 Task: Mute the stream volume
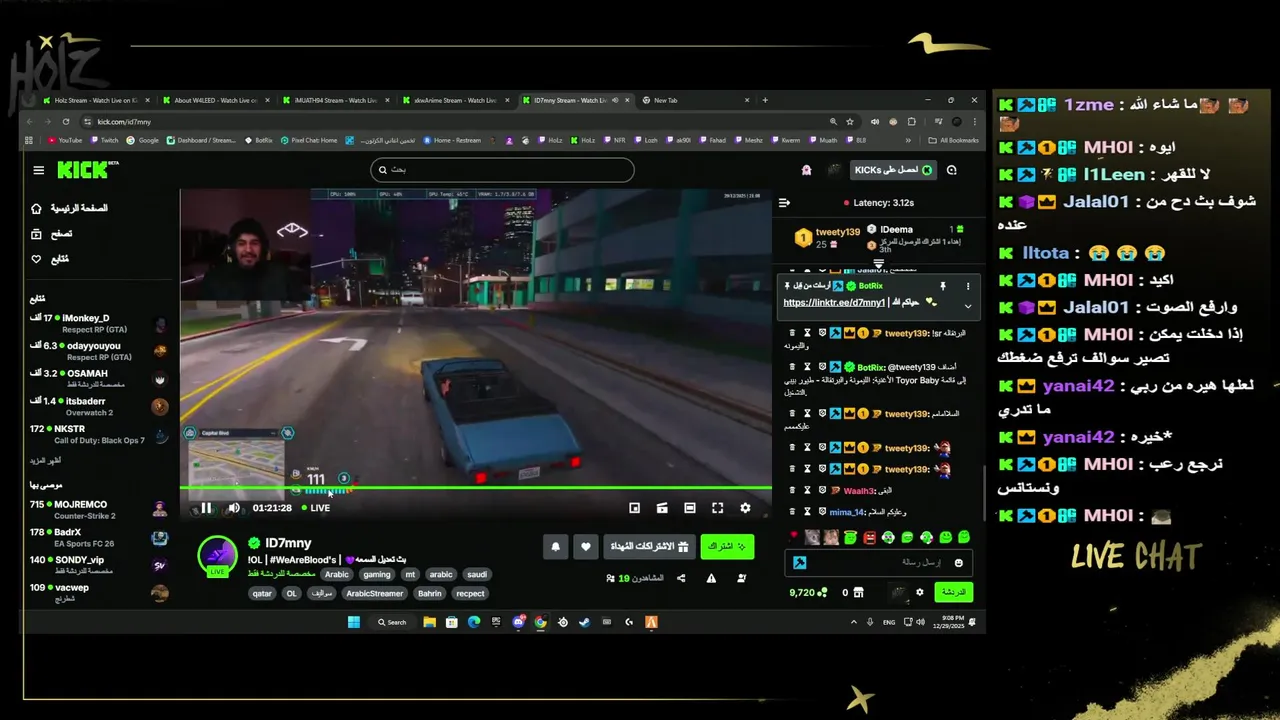coord(234,508)
